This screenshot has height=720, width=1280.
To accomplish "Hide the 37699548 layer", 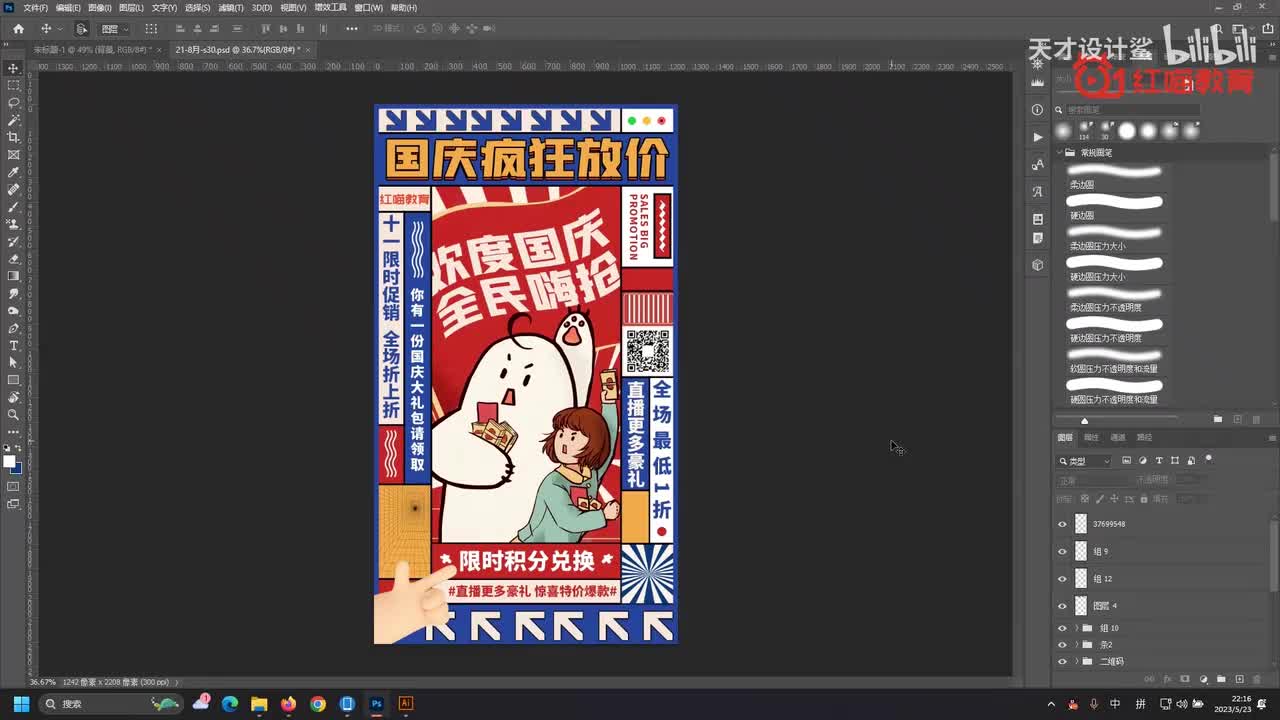I will (x=1062, y=524).
